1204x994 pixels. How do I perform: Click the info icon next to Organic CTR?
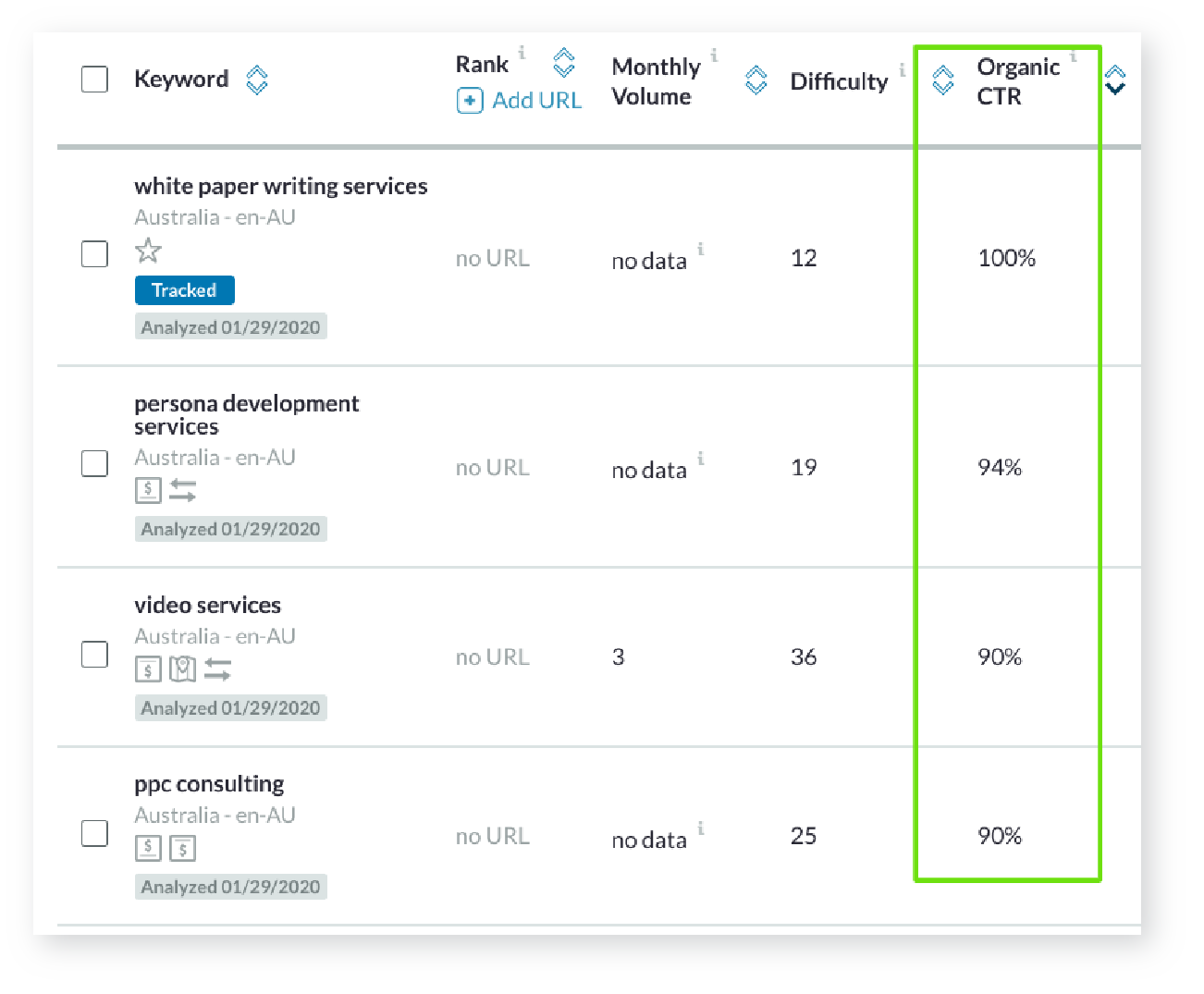point(1073,57)
